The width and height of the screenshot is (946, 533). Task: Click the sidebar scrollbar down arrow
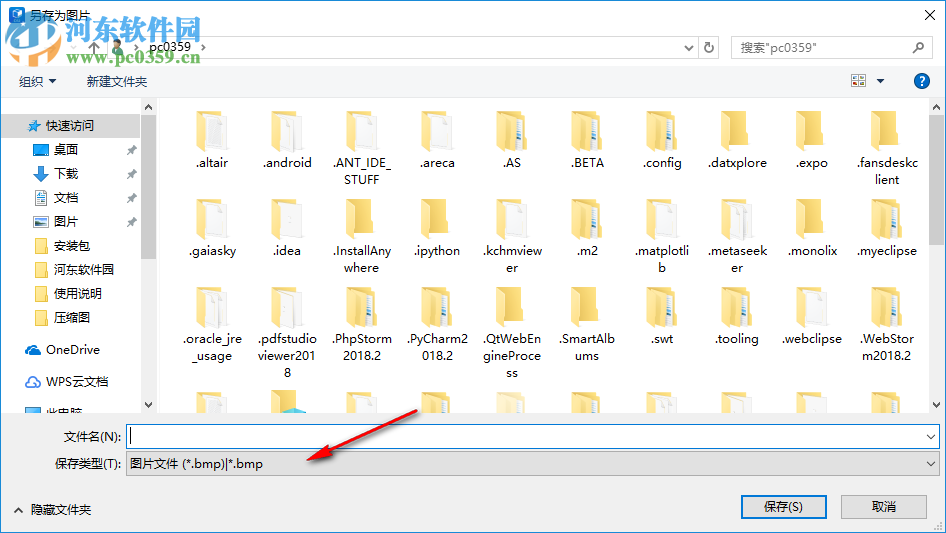148,405
